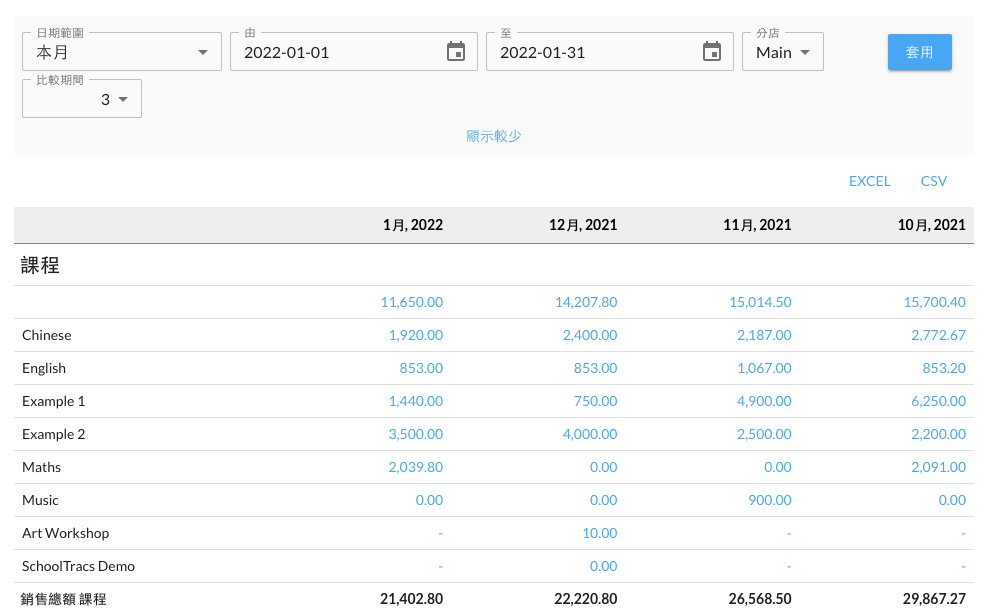Open Example 1 value 6,250.00
997x615 pixels.
[x=938, y=401]
